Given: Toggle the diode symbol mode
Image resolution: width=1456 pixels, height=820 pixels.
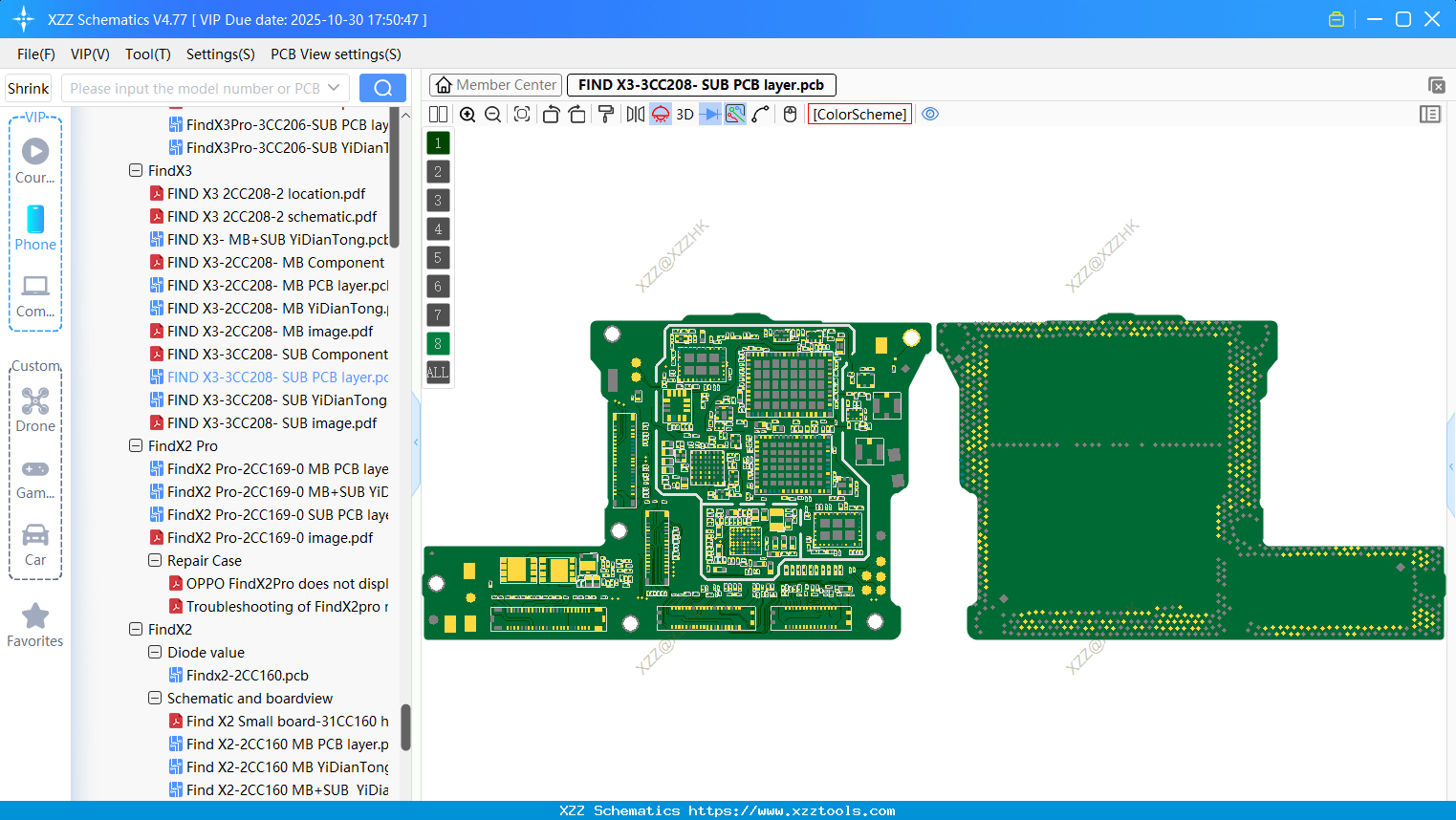Looking at the screenshot, I should point(710,115).
